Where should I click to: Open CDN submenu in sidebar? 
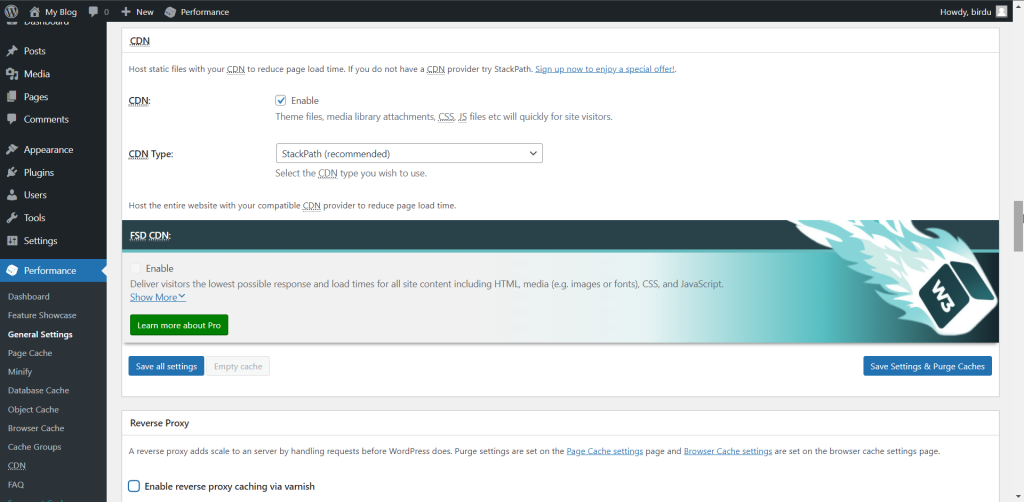(17, 466)
